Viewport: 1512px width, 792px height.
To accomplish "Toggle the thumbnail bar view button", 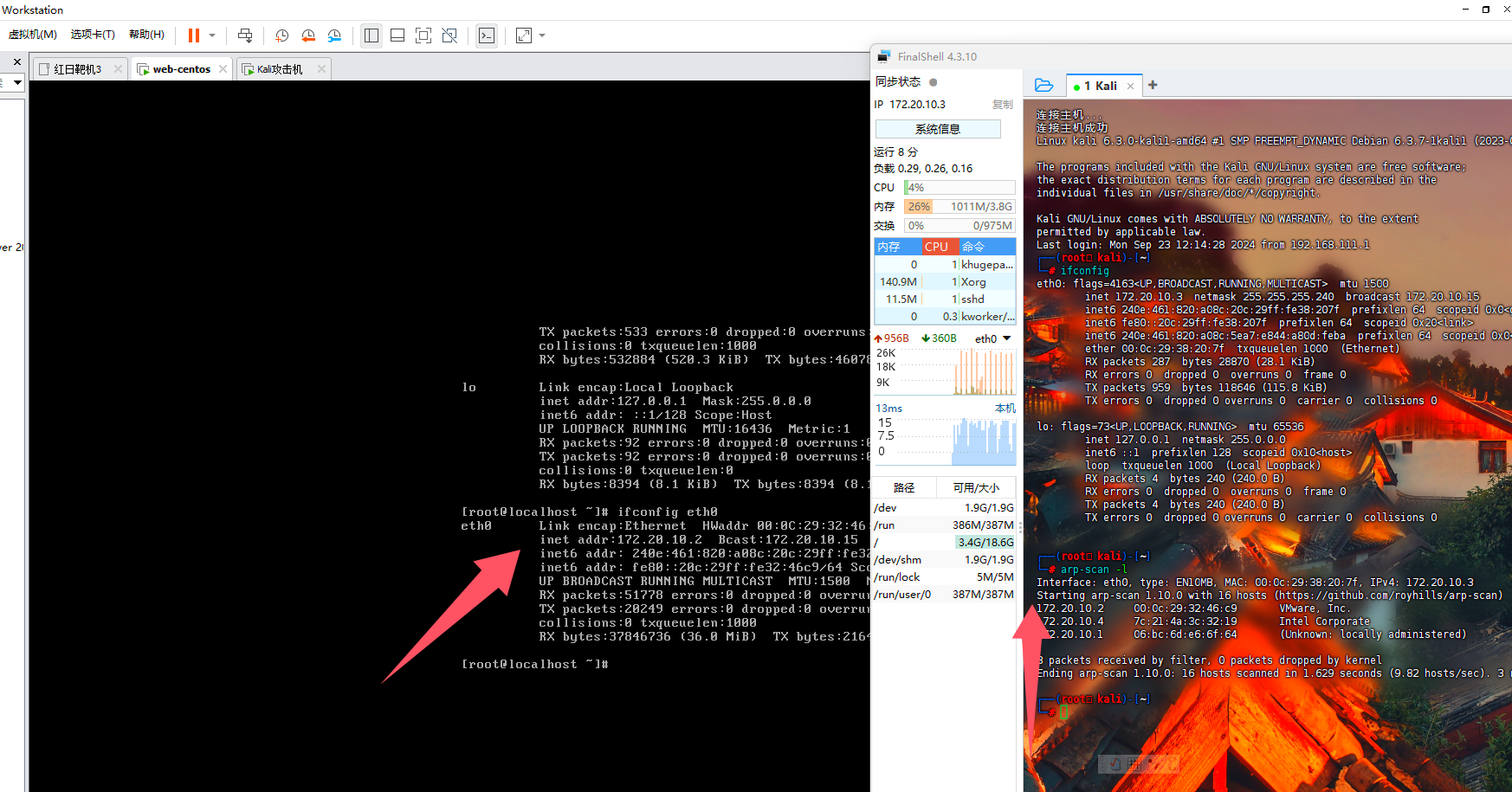I will (x=397, y=35).
